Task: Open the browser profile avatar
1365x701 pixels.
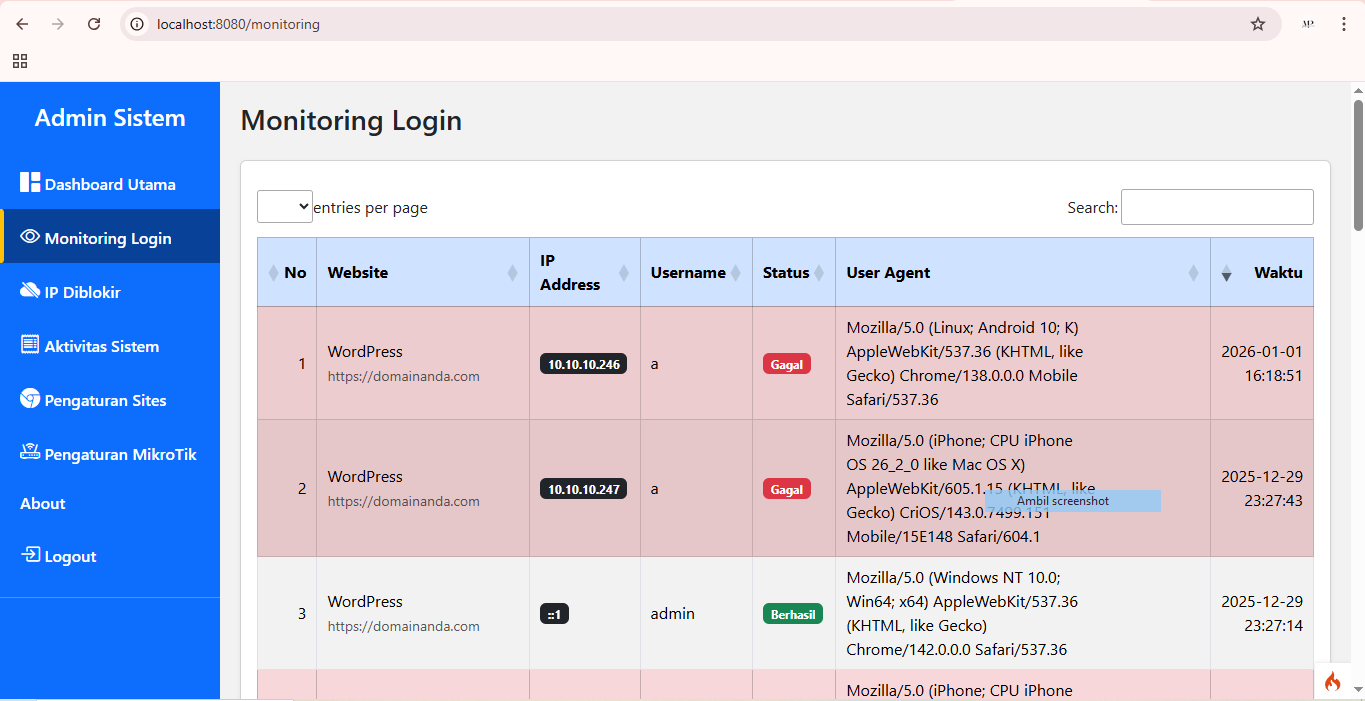Action: tap(1308, 24)
